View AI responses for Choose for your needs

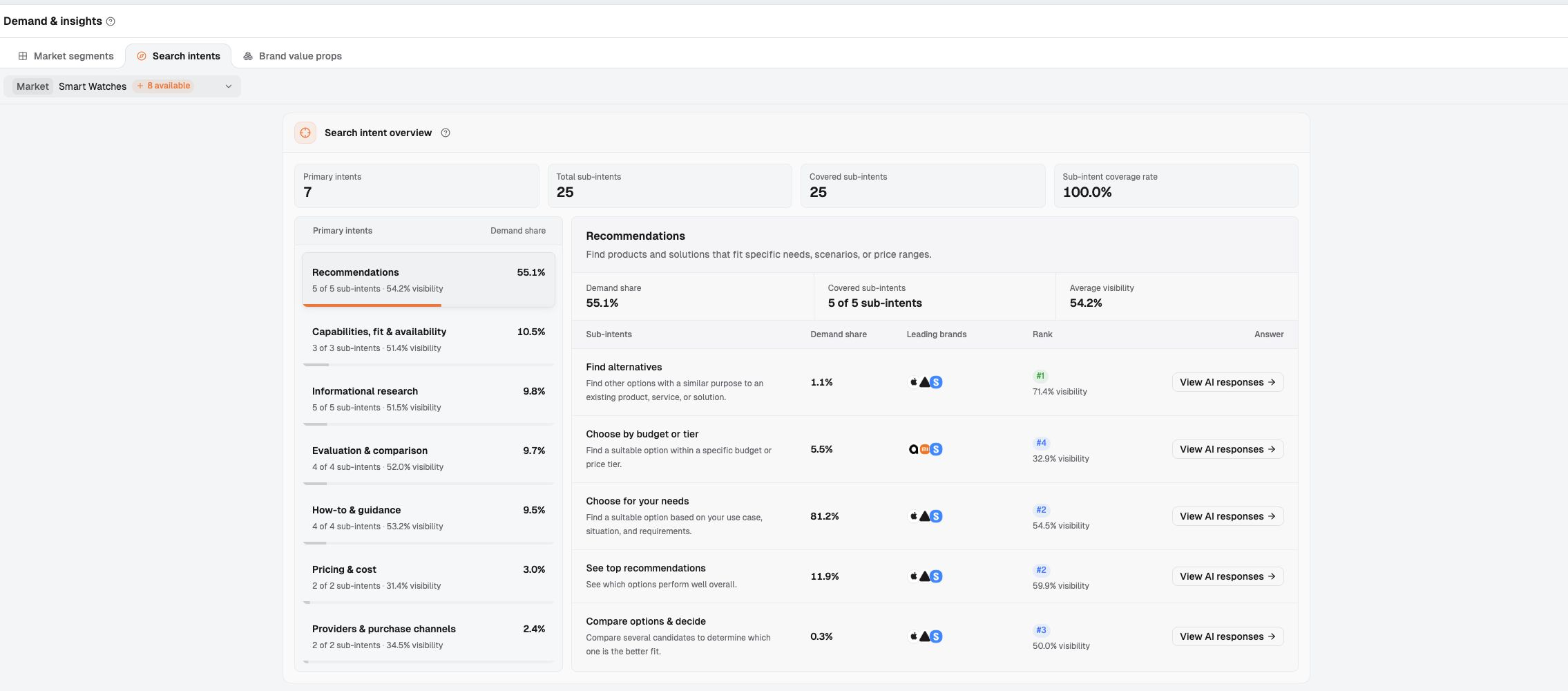point(1227,516)
